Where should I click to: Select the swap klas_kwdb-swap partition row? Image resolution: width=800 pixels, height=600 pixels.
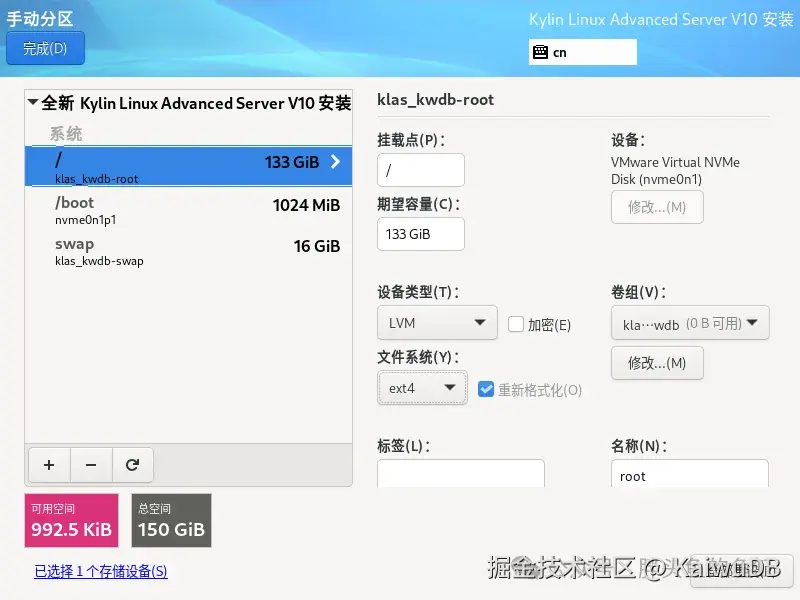click(x=188, y=252)
